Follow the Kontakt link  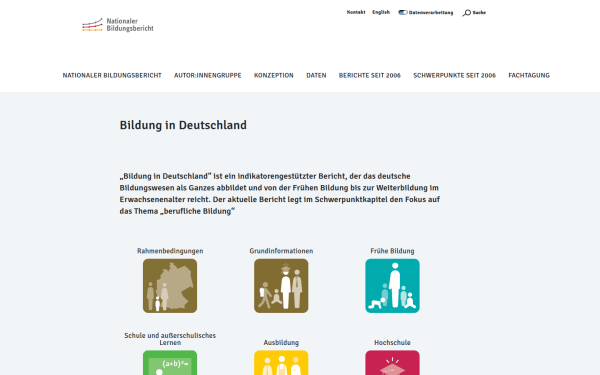point(356,12)
